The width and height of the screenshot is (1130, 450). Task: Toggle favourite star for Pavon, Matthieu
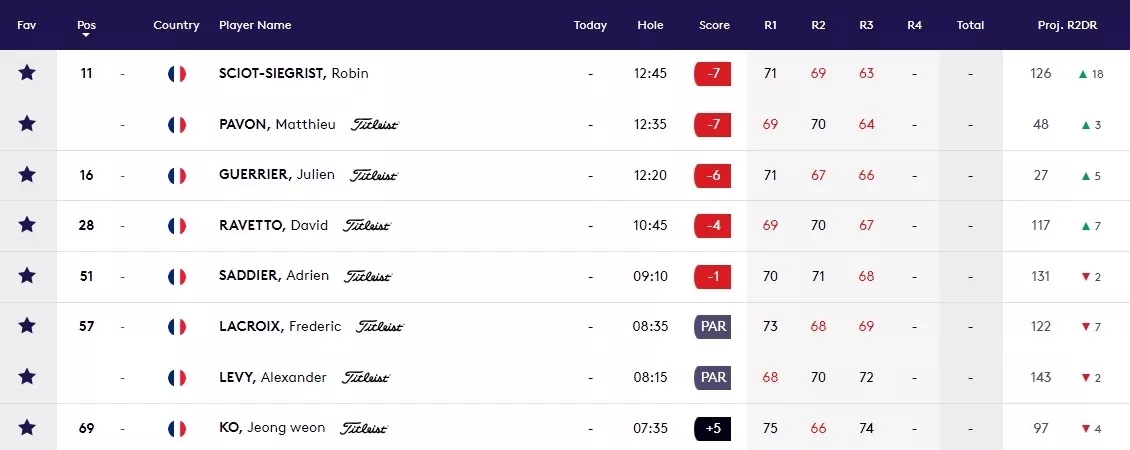(27, 124)
